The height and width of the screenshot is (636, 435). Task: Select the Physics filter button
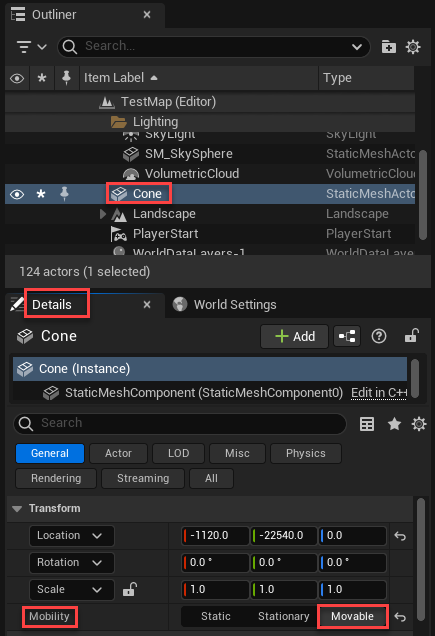[x=306, y=453]
